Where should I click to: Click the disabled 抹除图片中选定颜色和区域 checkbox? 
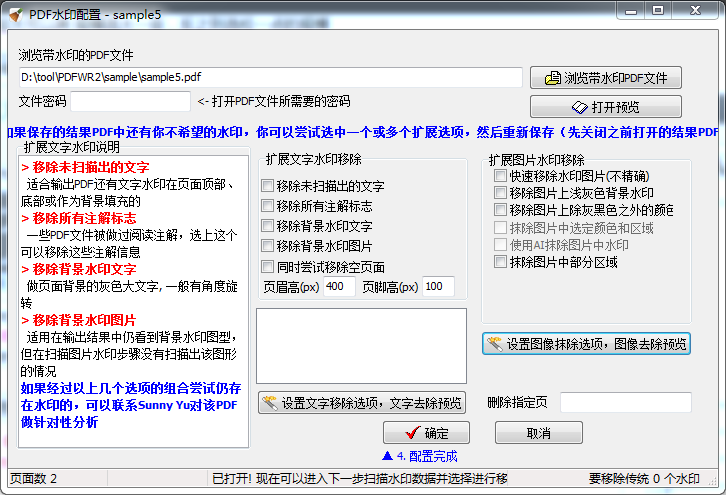pyautogui.click(x=500, y=227)
